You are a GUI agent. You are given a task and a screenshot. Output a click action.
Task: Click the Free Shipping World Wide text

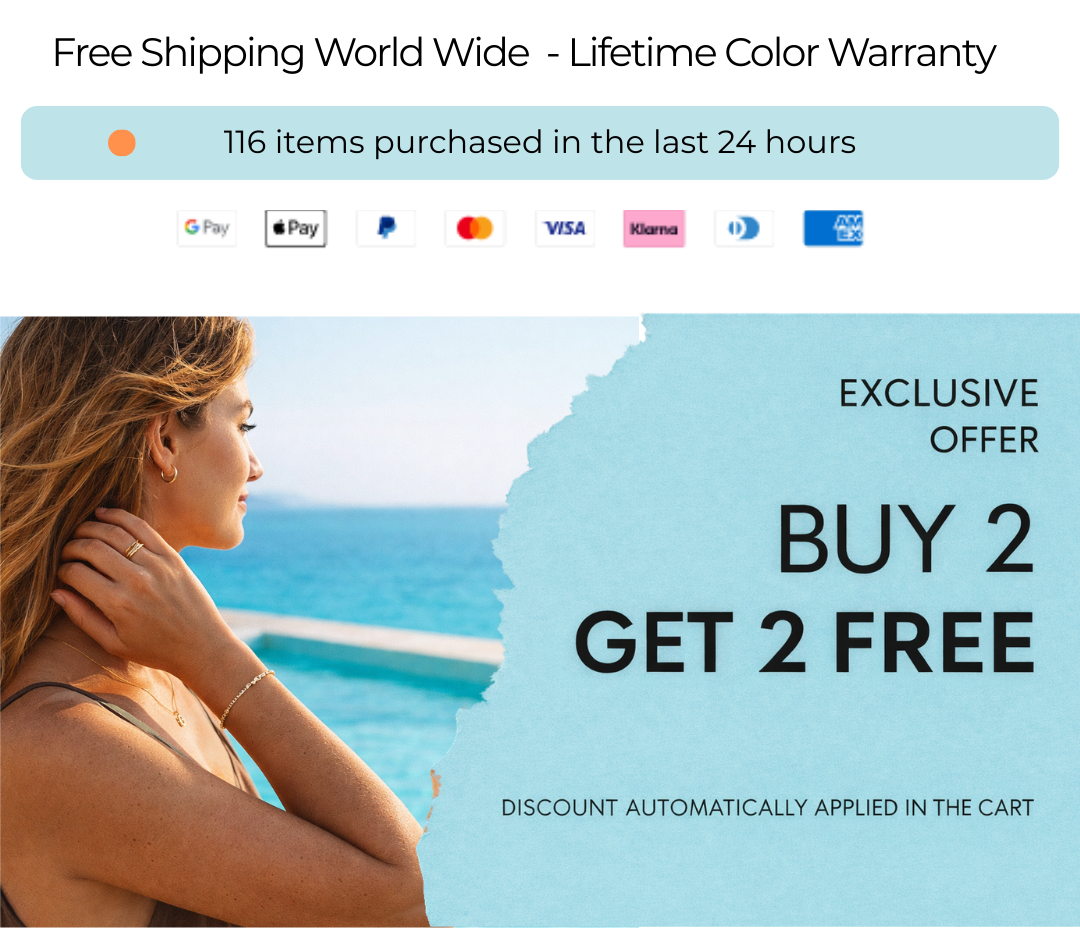tap(291, 53)
